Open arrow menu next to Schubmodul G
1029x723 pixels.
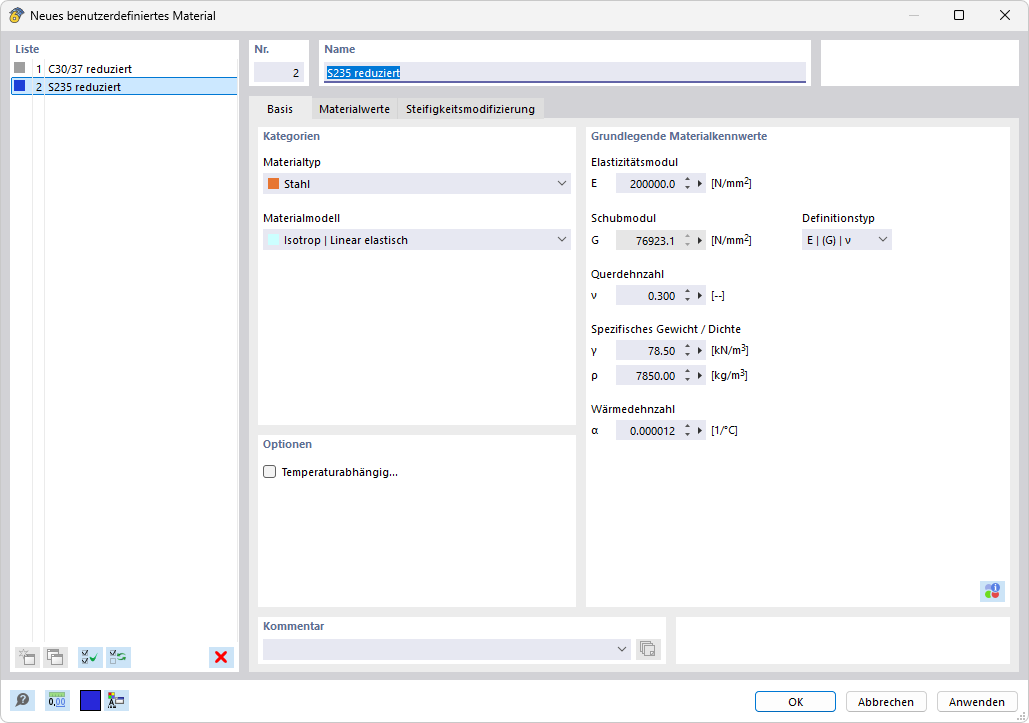700,240
